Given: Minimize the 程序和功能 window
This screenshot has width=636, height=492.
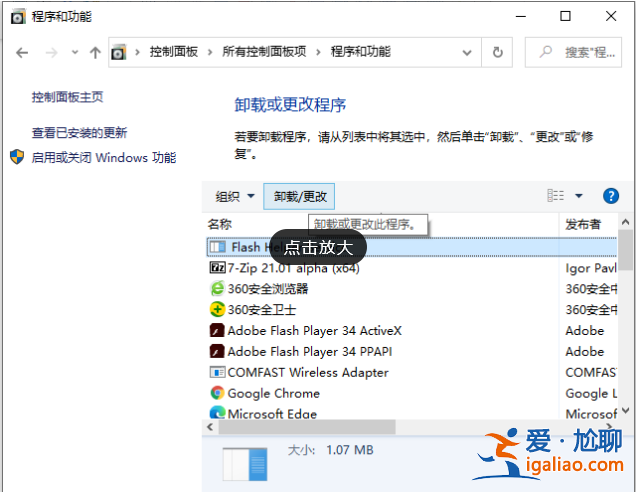Looking at the screenshot, I should (521, 16).
